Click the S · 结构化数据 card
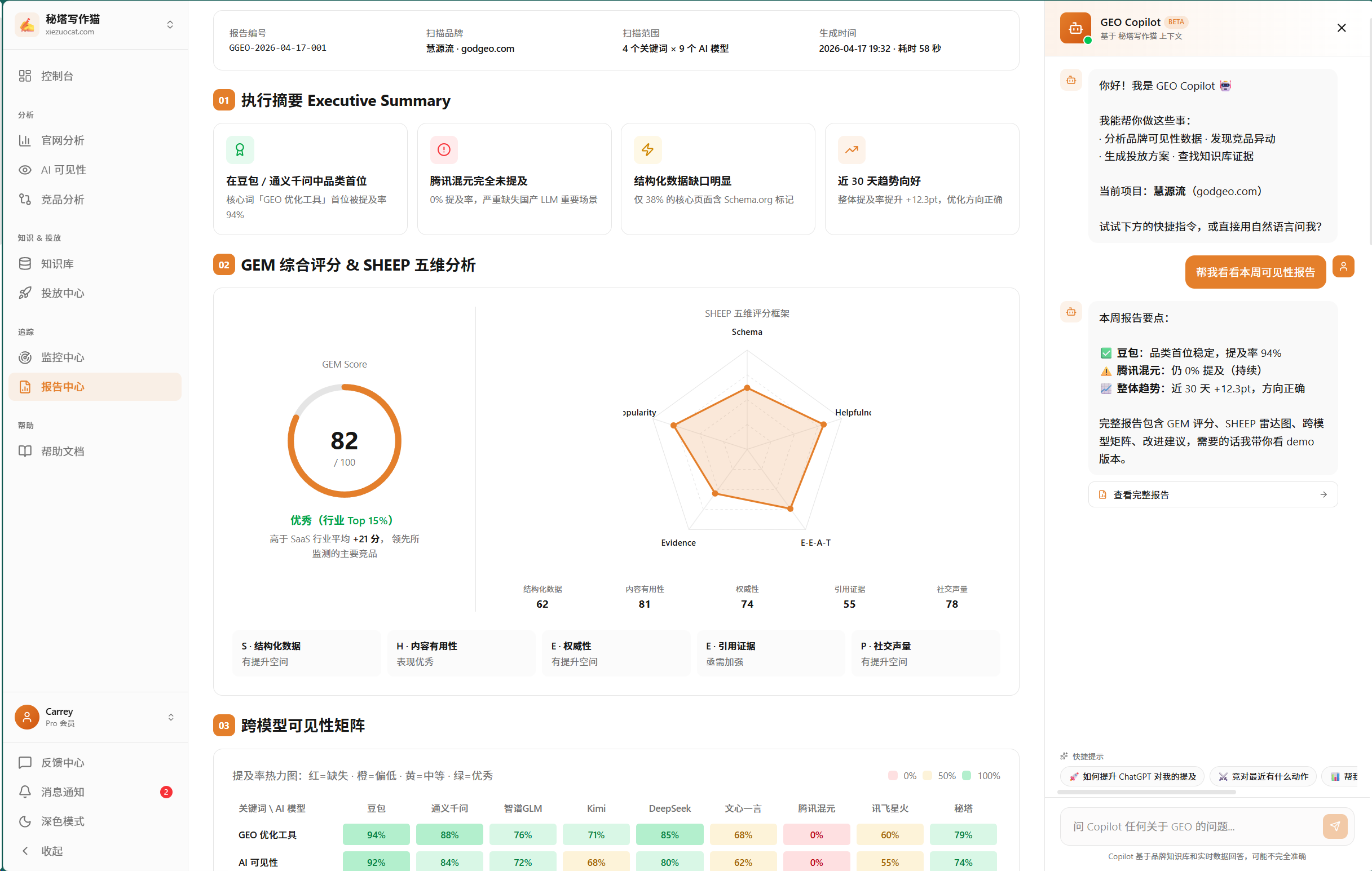This screenshot has width=1372, height=871. [307, 653]
